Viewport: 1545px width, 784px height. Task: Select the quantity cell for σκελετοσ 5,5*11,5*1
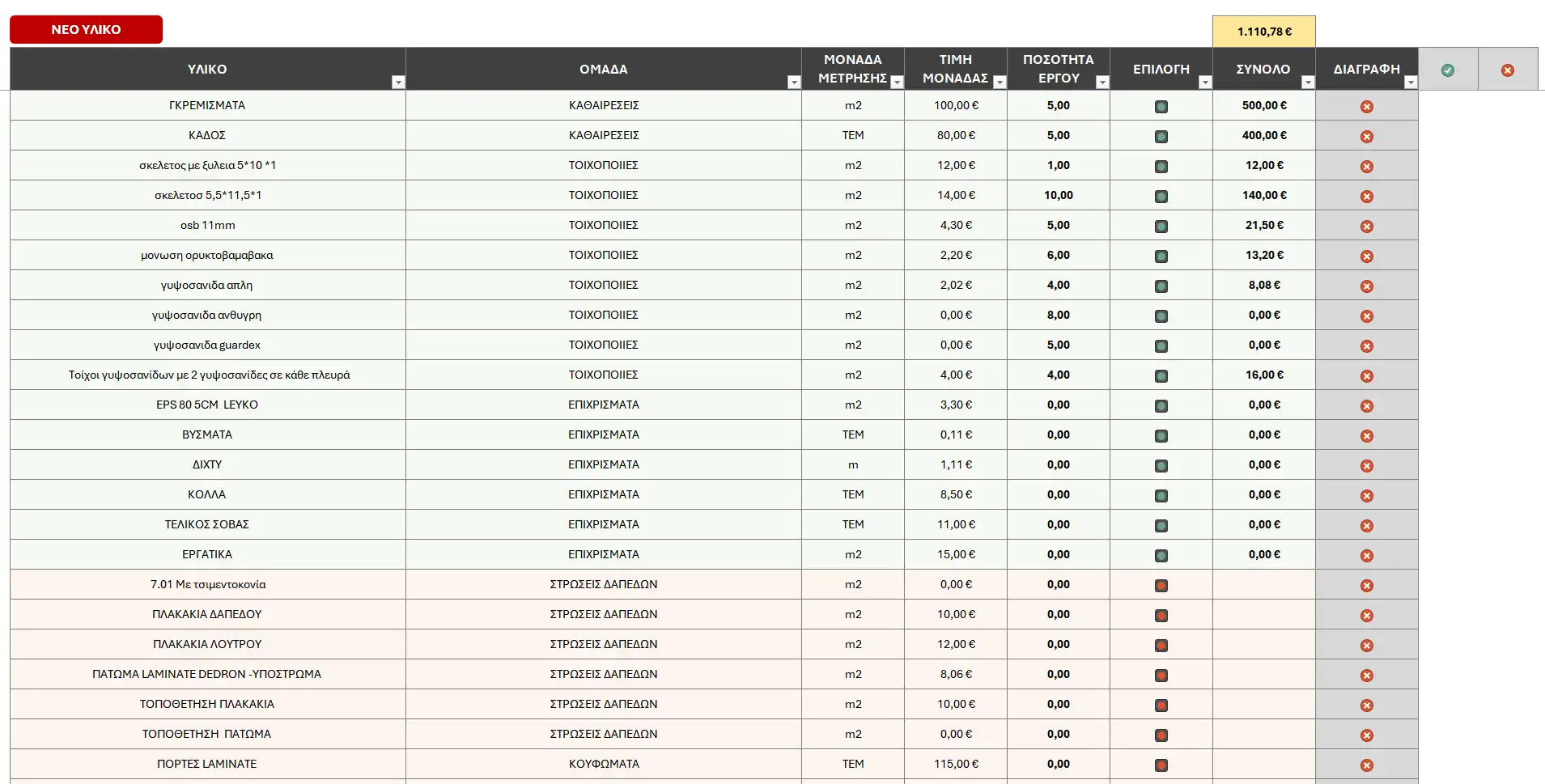(1058, 195)
